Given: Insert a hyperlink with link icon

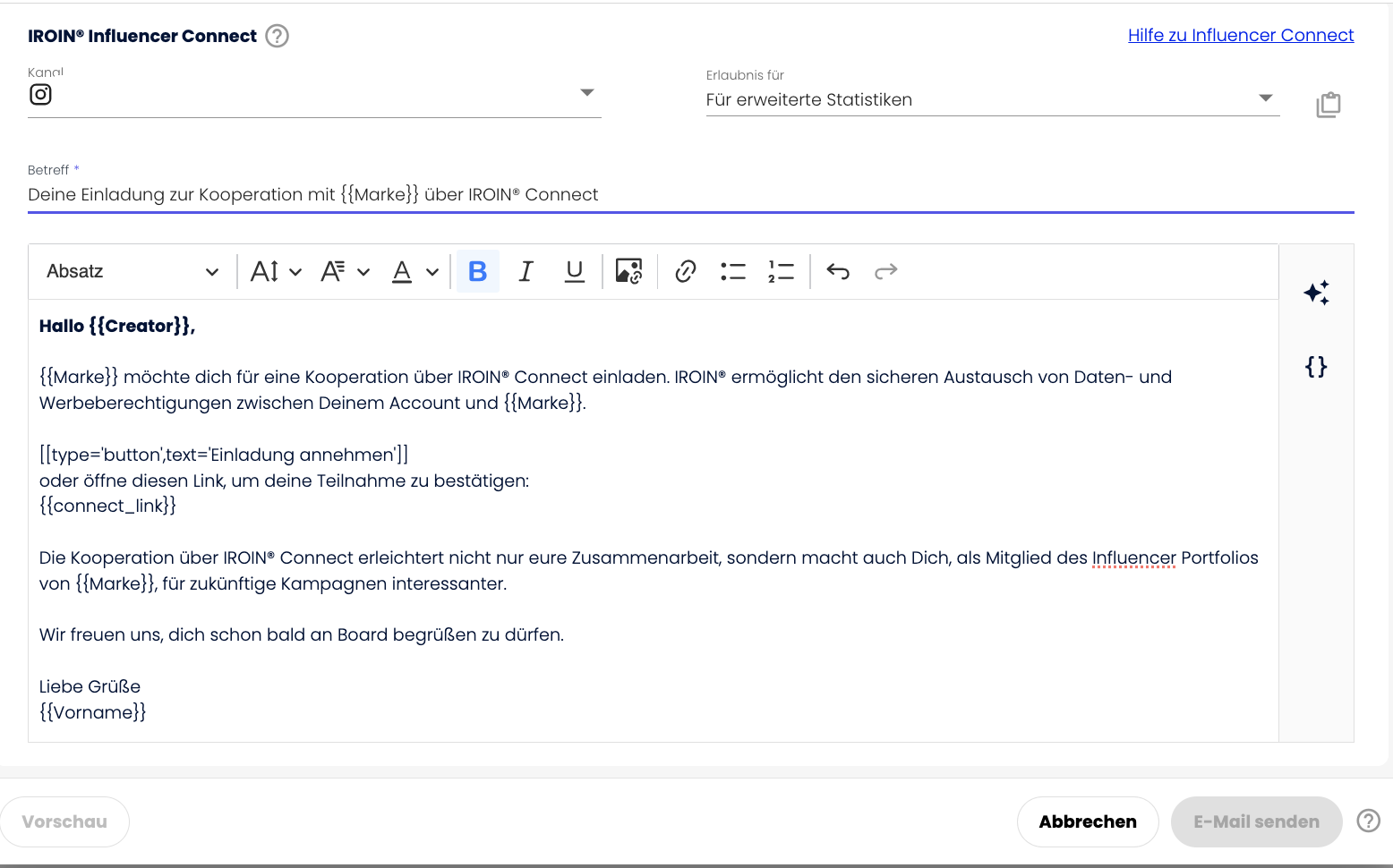Looking at the screenshot, I should click(686, 271).
